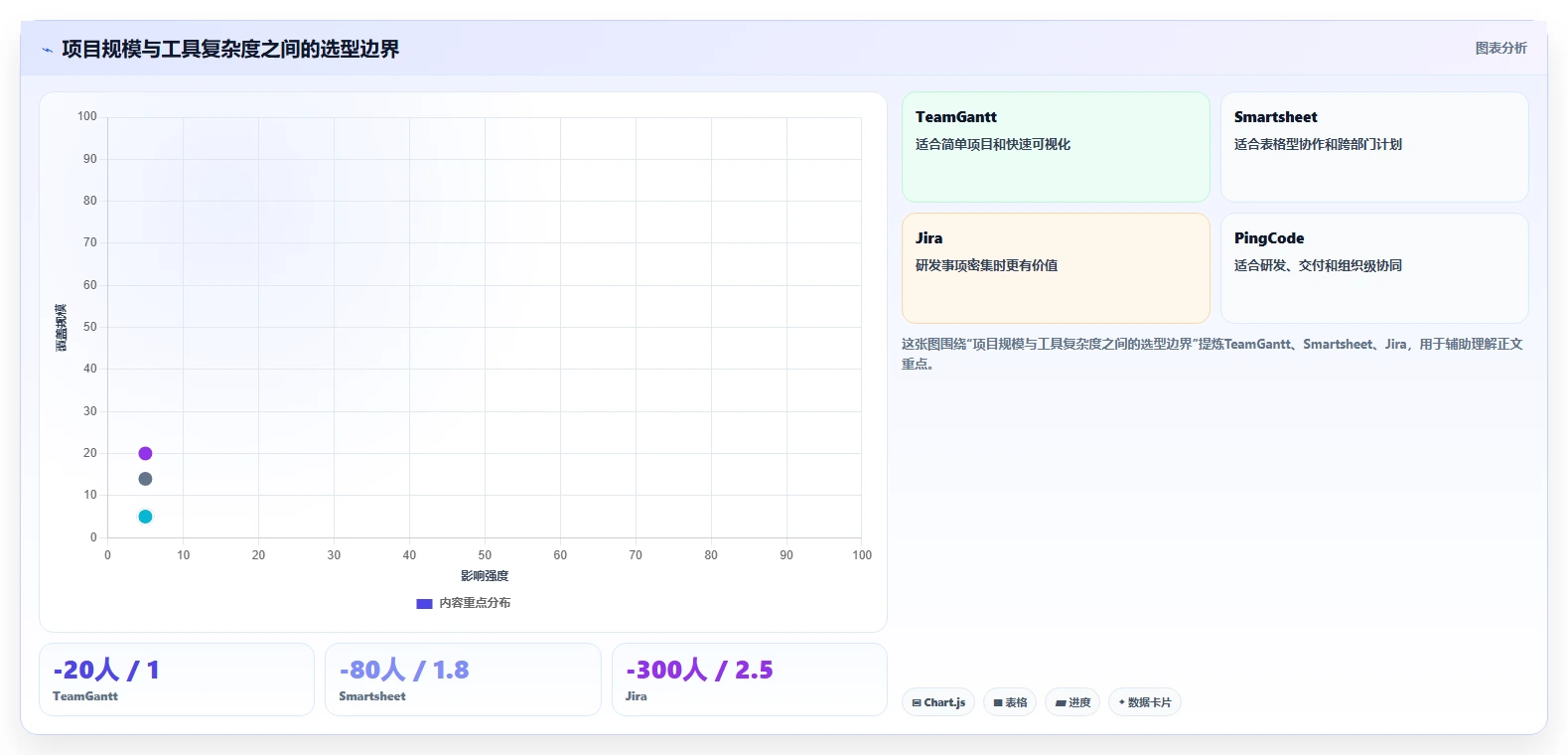The height and width of the screenshot is (755, 1568).
Task: Select the 图表分析 label in the header
Action: (1500, 48)
